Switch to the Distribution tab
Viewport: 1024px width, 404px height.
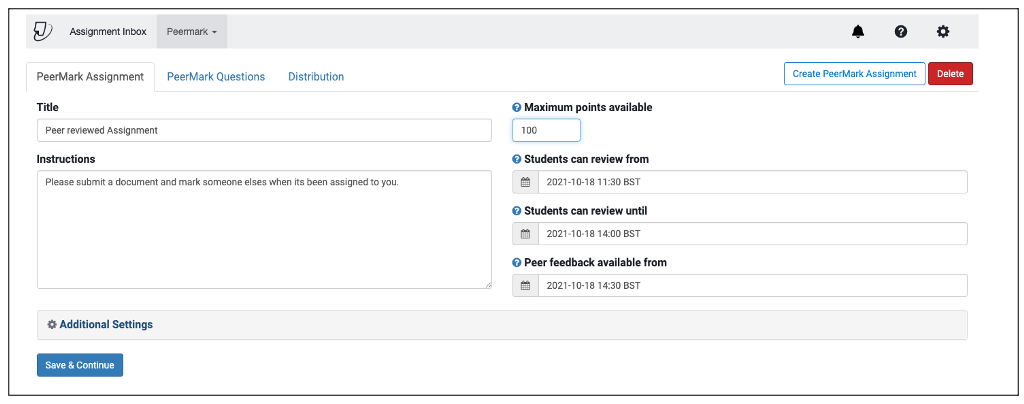pos(316,76)
